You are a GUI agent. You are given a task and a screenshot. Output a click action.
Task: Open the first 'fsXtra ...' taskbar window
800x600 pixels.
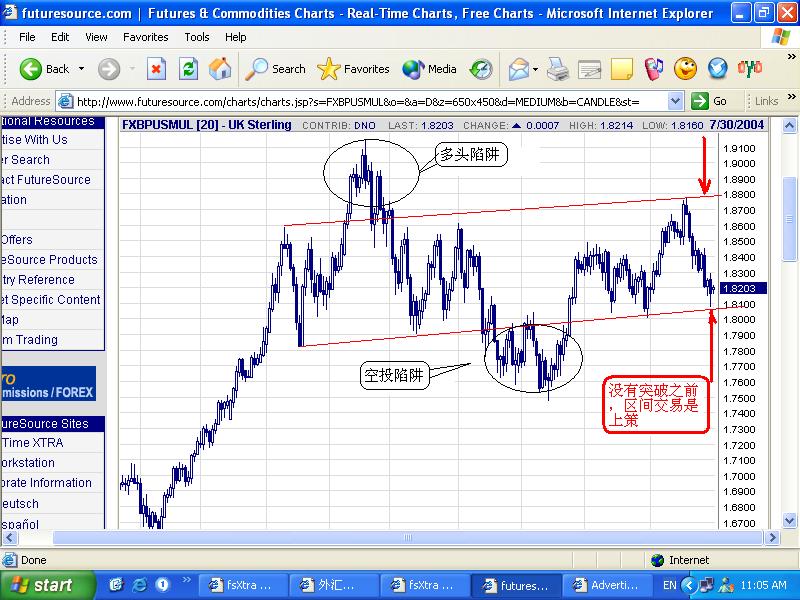click(242, 585)
